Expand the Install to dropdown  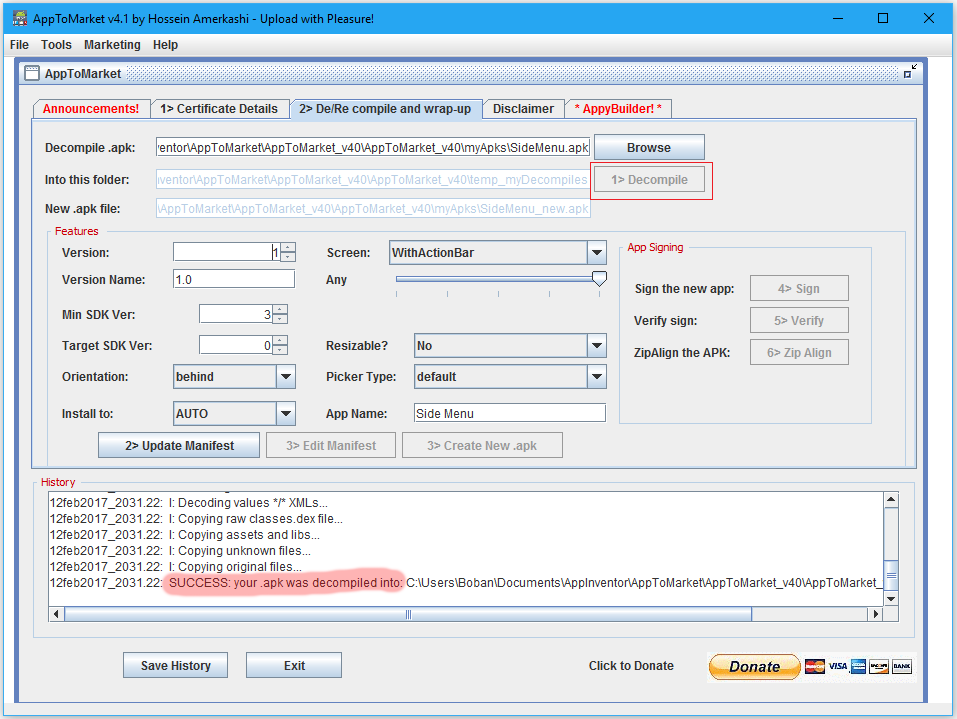pos(286,413)
